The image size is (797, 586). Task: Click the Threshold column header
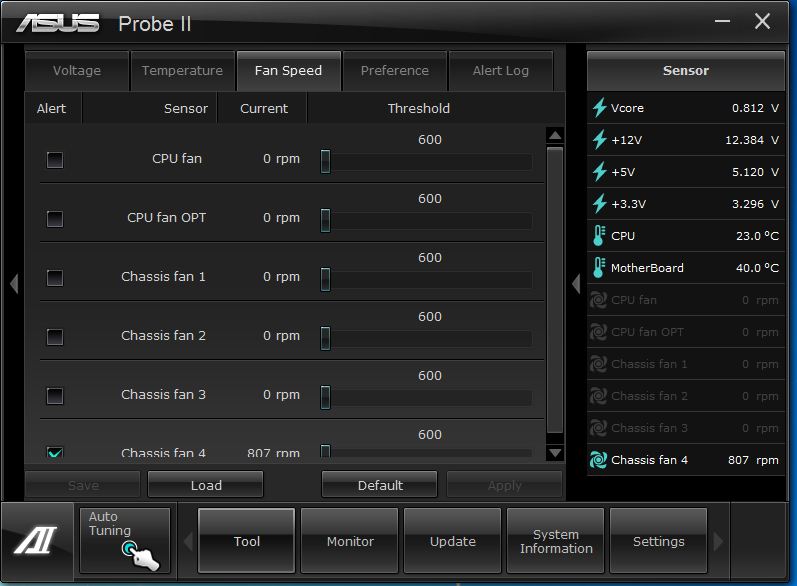point(418,108)
